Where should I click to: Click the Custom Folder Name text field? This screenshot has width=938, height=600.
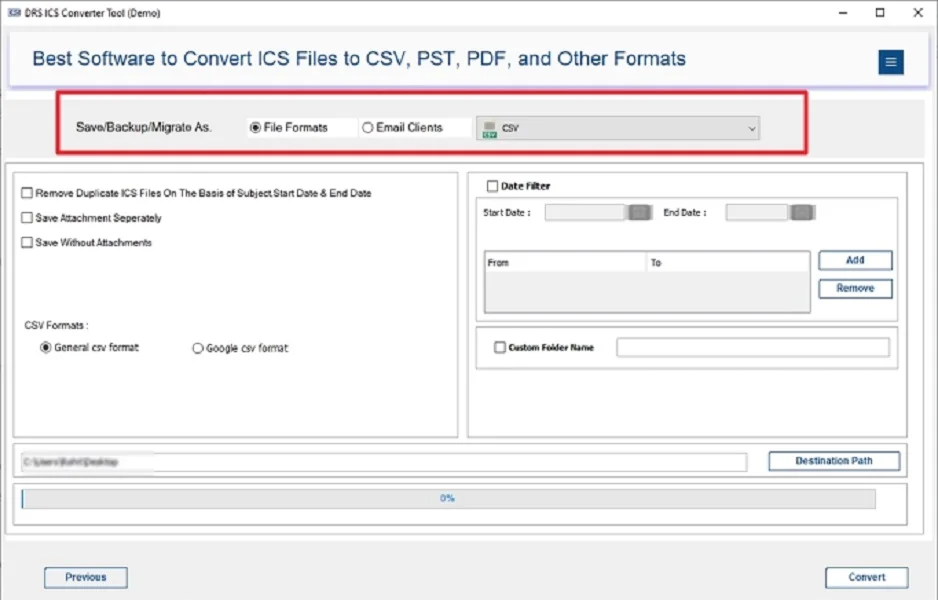752,348
